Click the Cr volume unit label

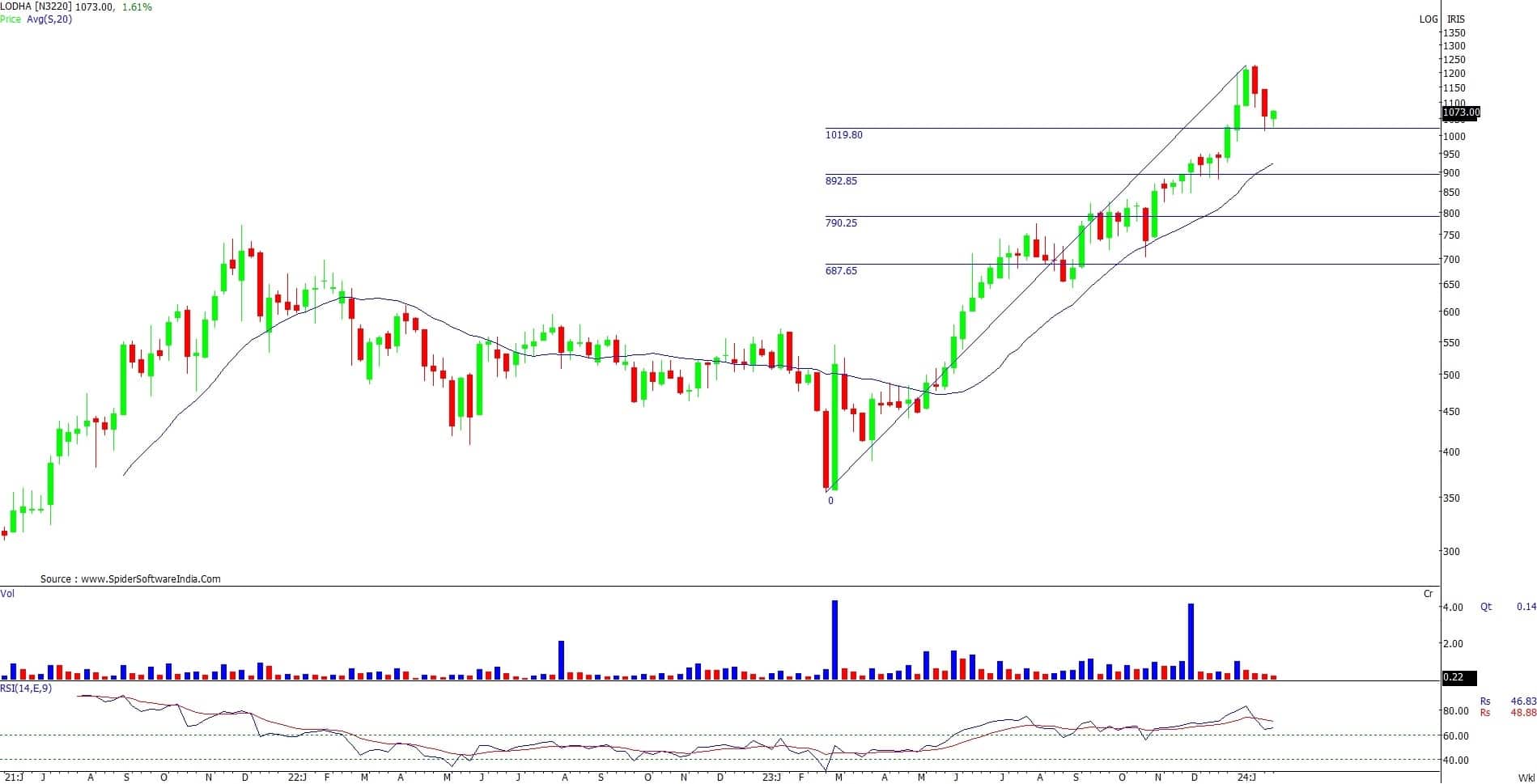1429,594
